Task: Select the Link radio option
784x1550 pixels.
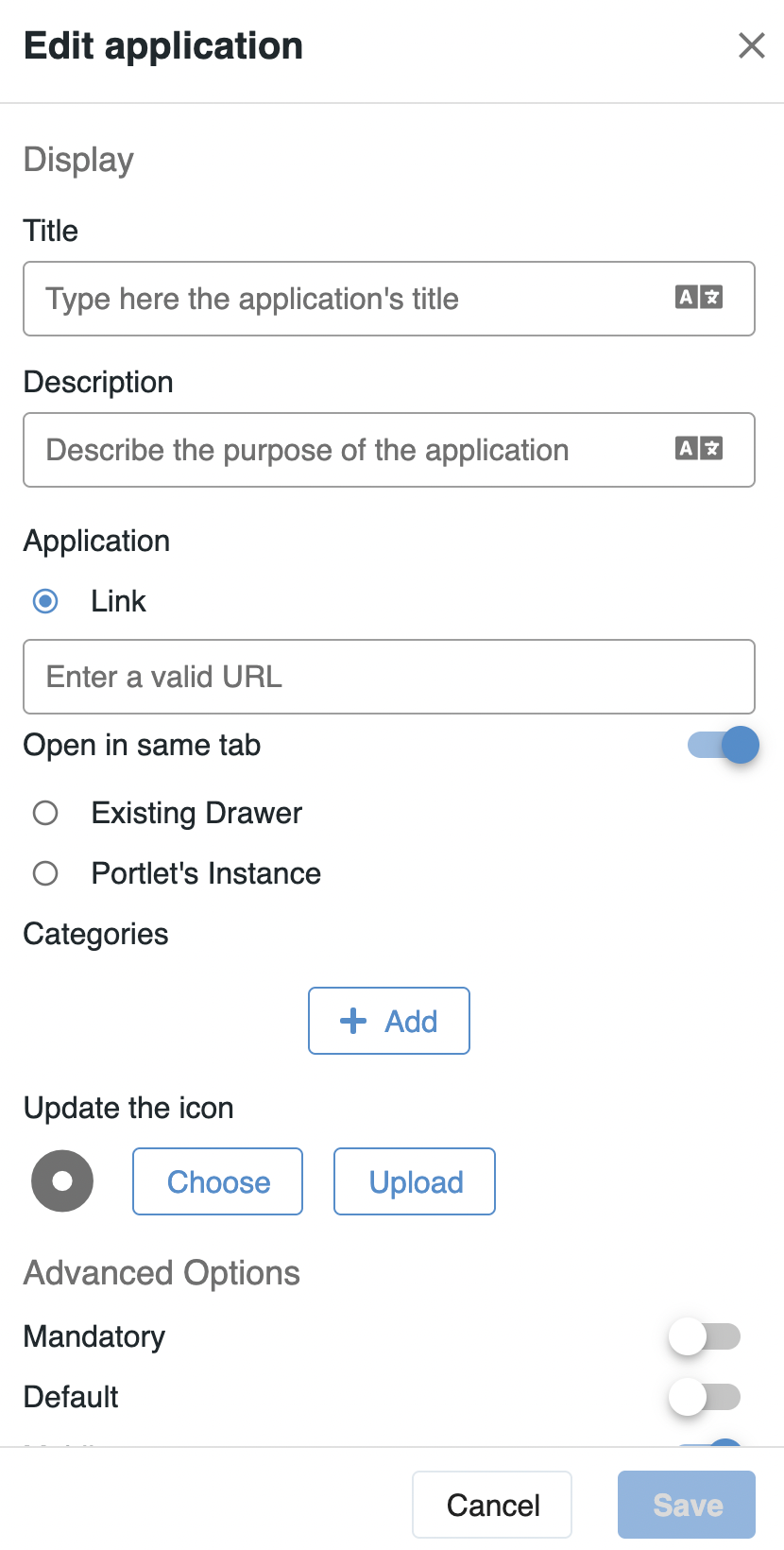Action: point(45,601)
